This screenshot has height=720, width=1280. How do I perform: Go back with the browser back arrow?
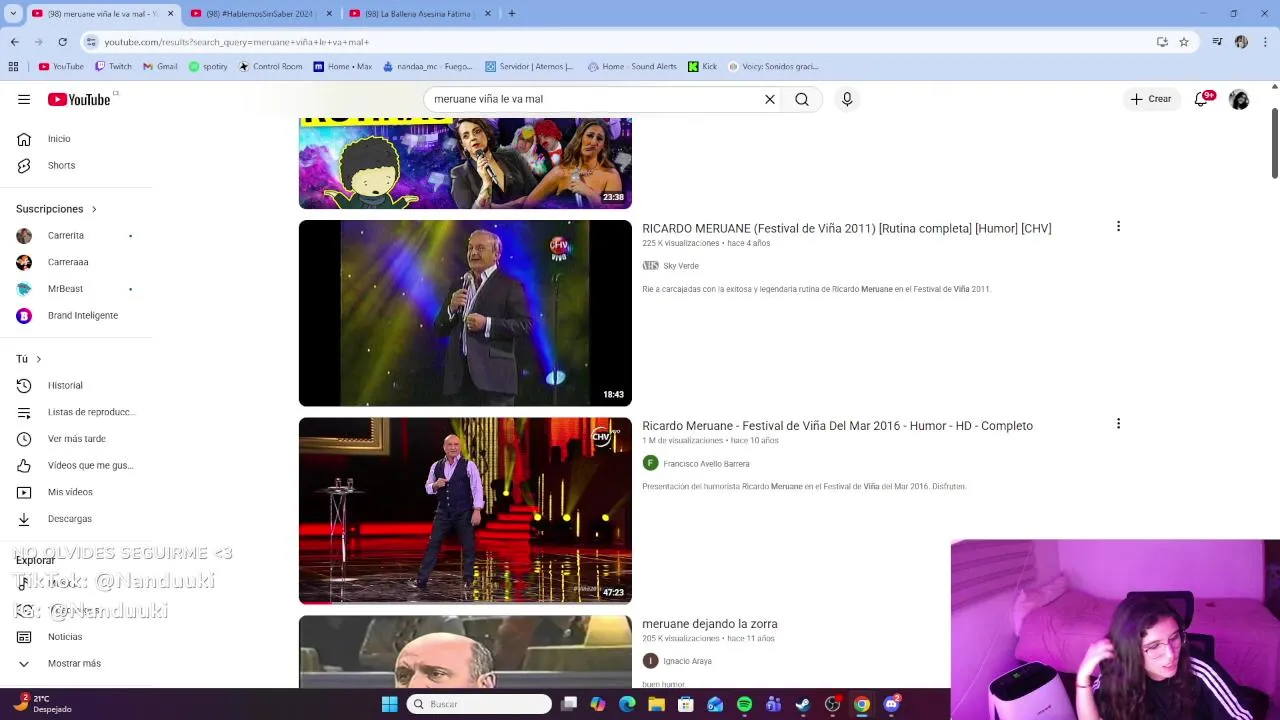coord(14,42)
